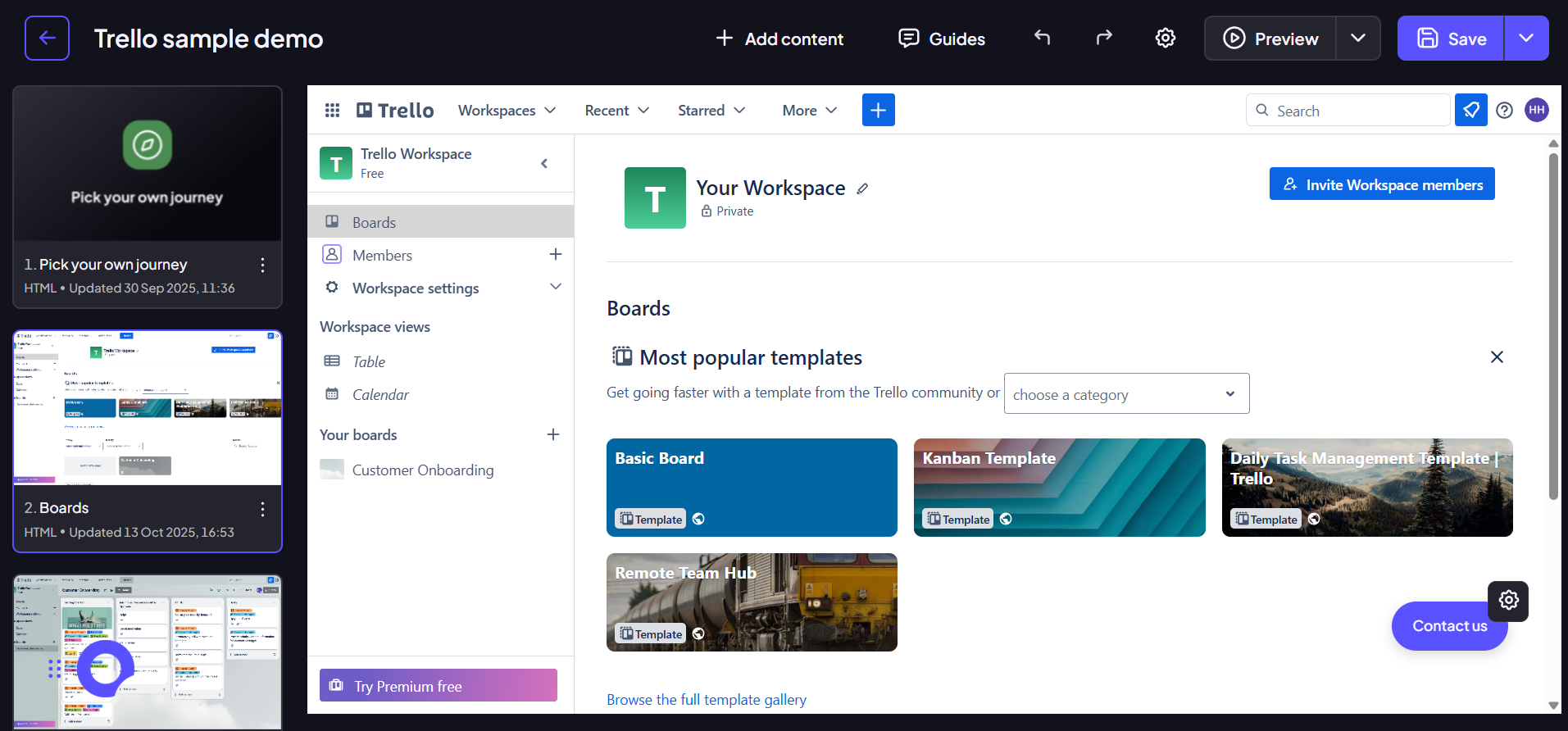Click the globe icon on Basic Board card

click(698, 519)
